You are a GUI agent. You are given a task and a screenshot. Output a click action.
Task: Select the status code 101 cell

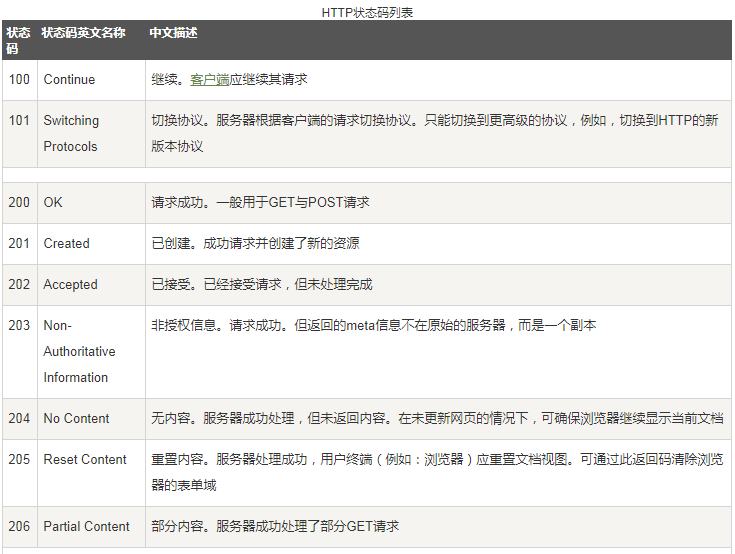(20, 134)
